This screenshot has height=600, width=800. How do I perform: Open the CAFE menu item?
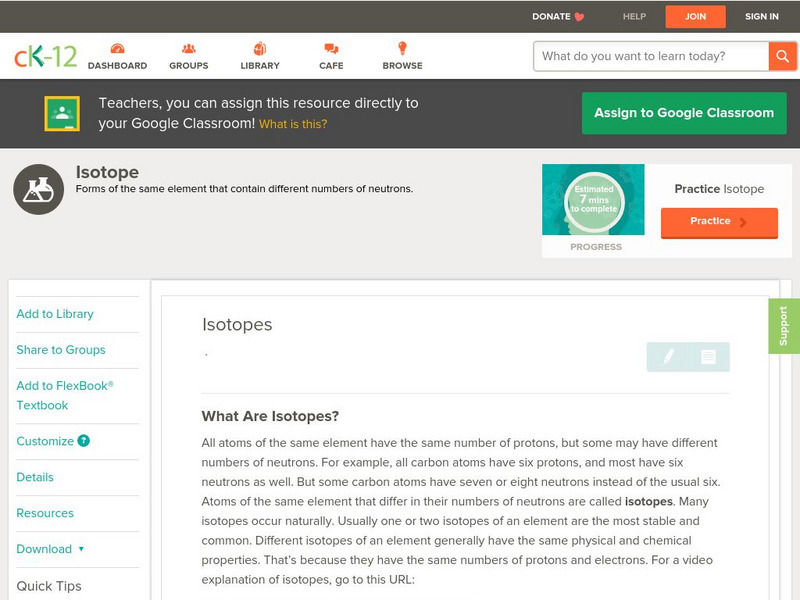pyautogui.click(x=331, y=65)
